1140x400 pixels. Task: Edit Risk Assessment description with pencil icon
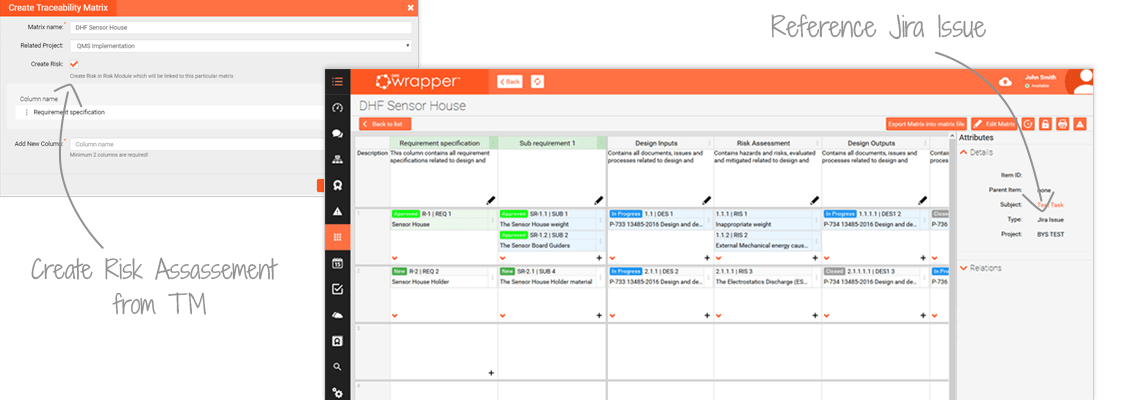tap(814, 200)
